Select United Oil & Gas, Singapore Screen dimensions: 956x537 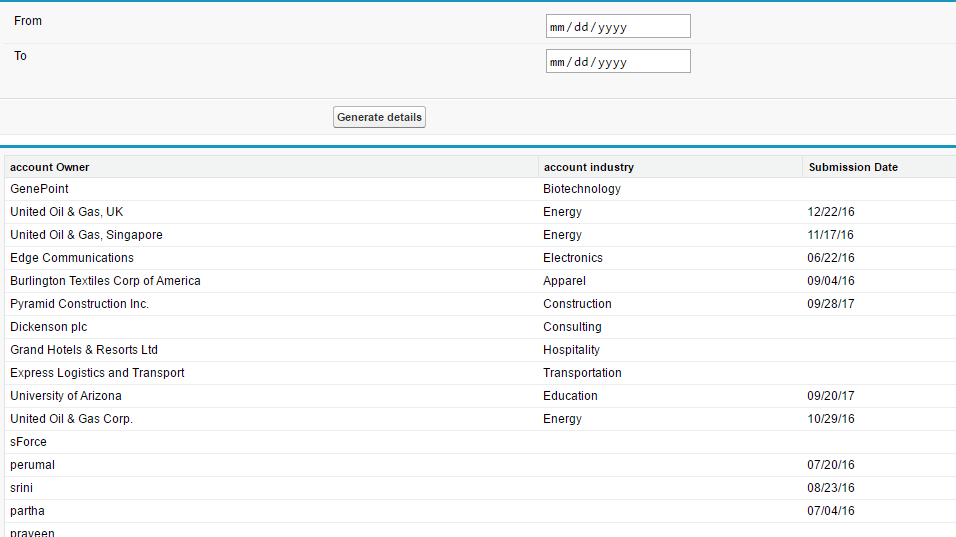click(86, 235)
